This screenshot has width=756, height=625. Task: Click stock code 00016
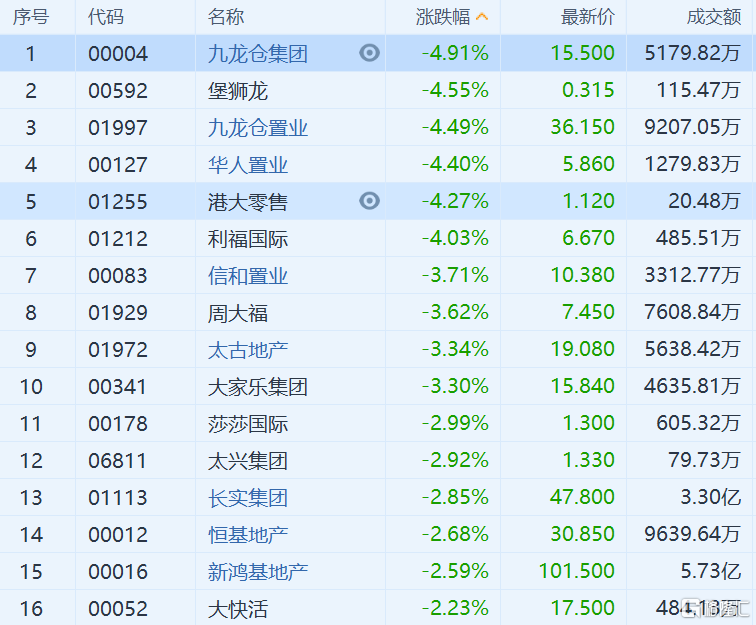118,572
